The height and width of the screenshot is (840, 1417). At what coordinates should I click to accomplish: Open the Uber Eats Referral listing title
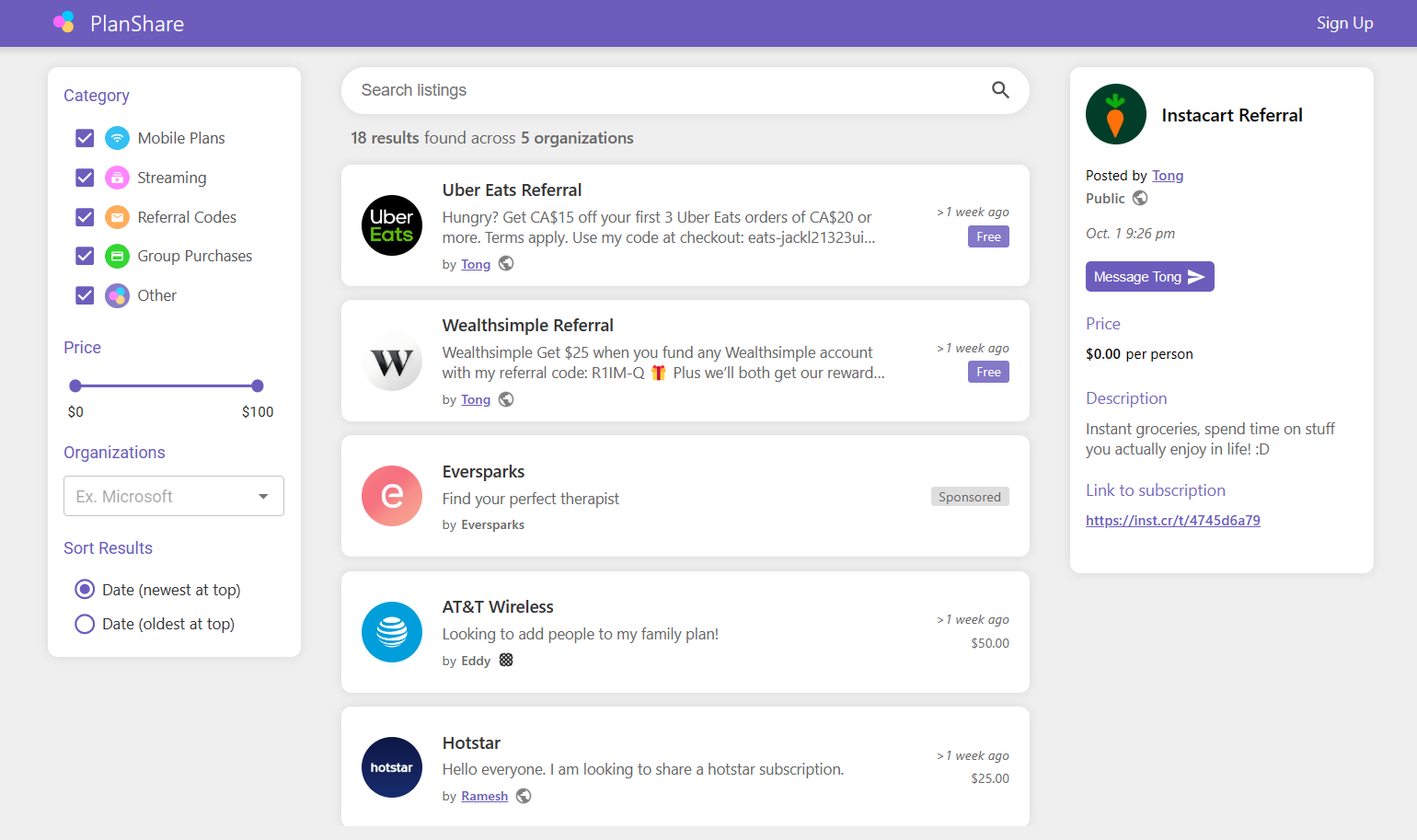[512, 190]
